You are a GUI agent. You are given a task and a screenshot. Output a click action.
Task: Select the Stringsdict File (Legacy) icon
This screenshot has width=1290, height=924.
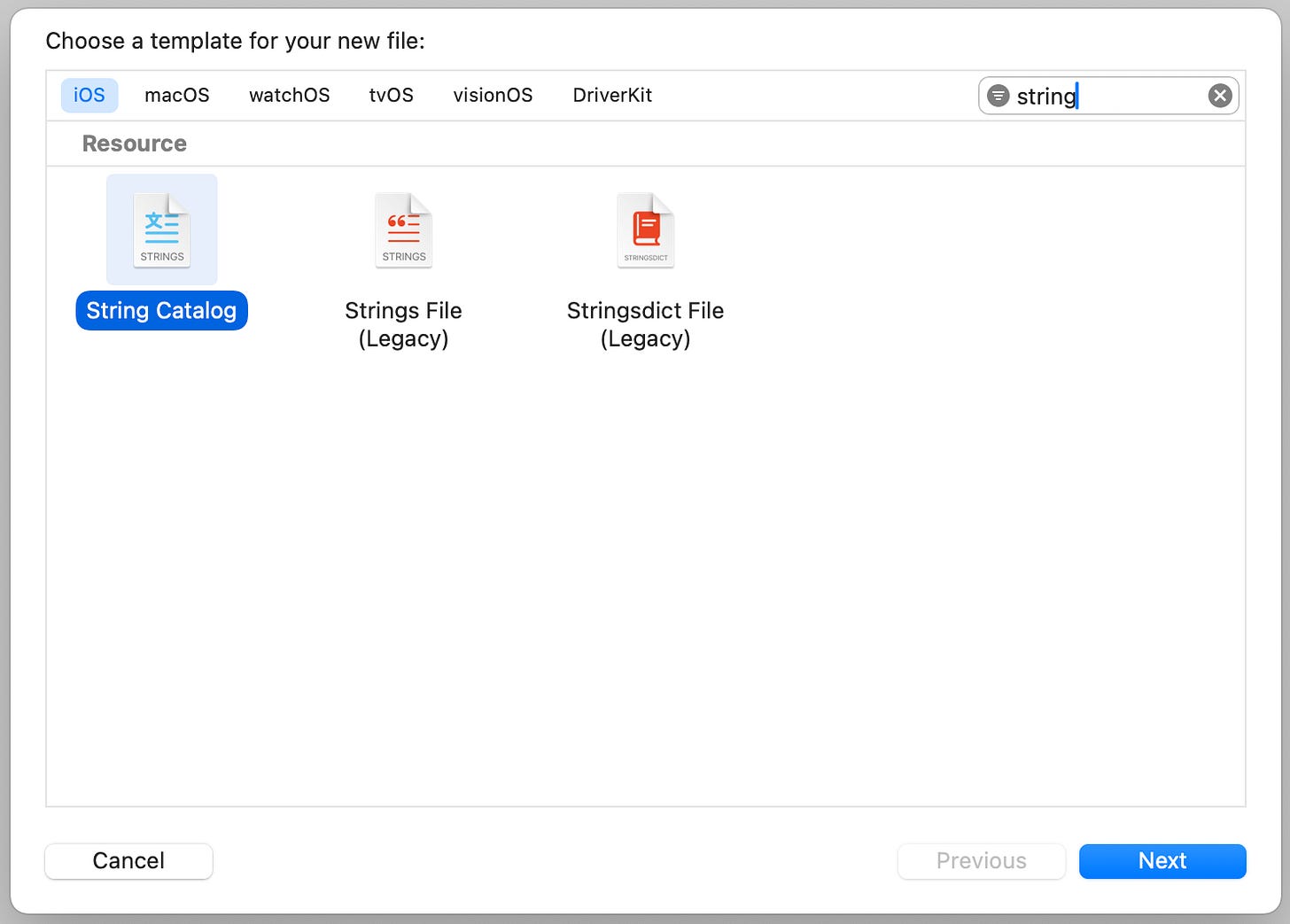pos(645,229)
